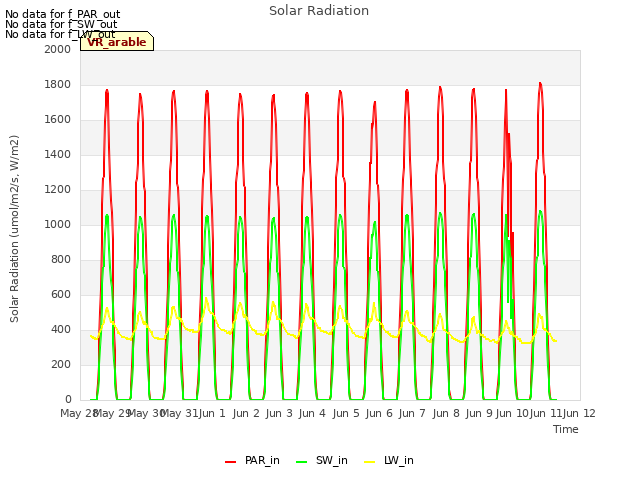The width and height of the screenshot is (640, 480).
Task: Click the Jun 5 x-axis date label
Action: point(346,413)
